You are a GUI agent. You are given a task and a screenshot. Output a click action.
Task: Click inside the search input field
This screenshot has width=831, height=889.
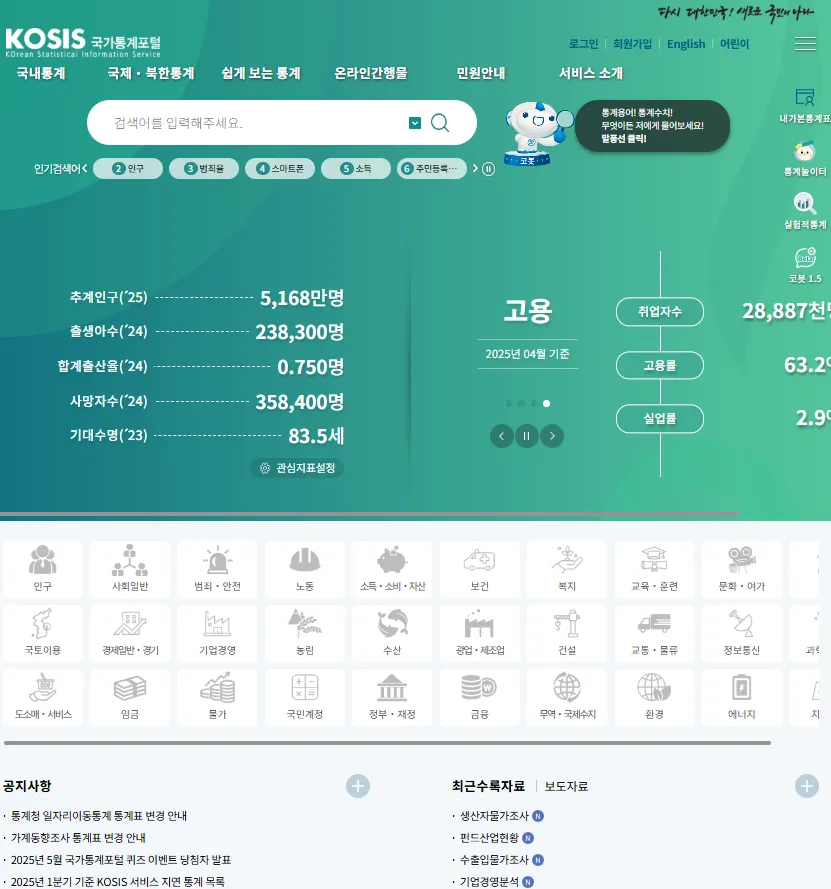click(x=250, y=121)
